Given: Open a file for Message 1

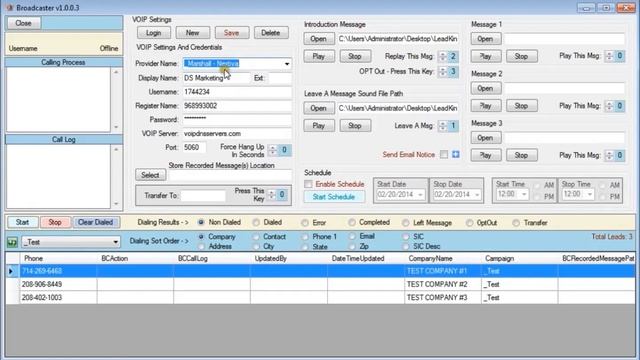Looking at the screenshot, I should click(x=486, y=39).
